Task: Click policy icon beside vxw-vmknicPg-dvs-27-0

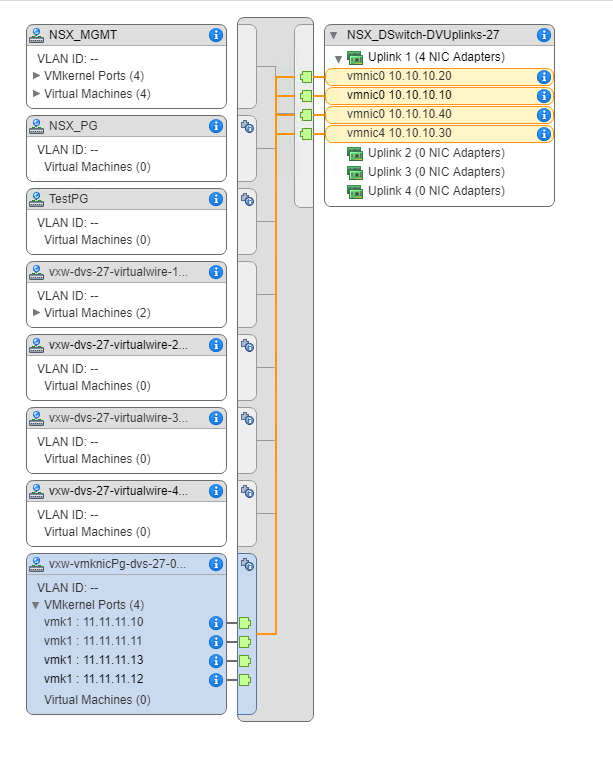Action: point(247,564)
